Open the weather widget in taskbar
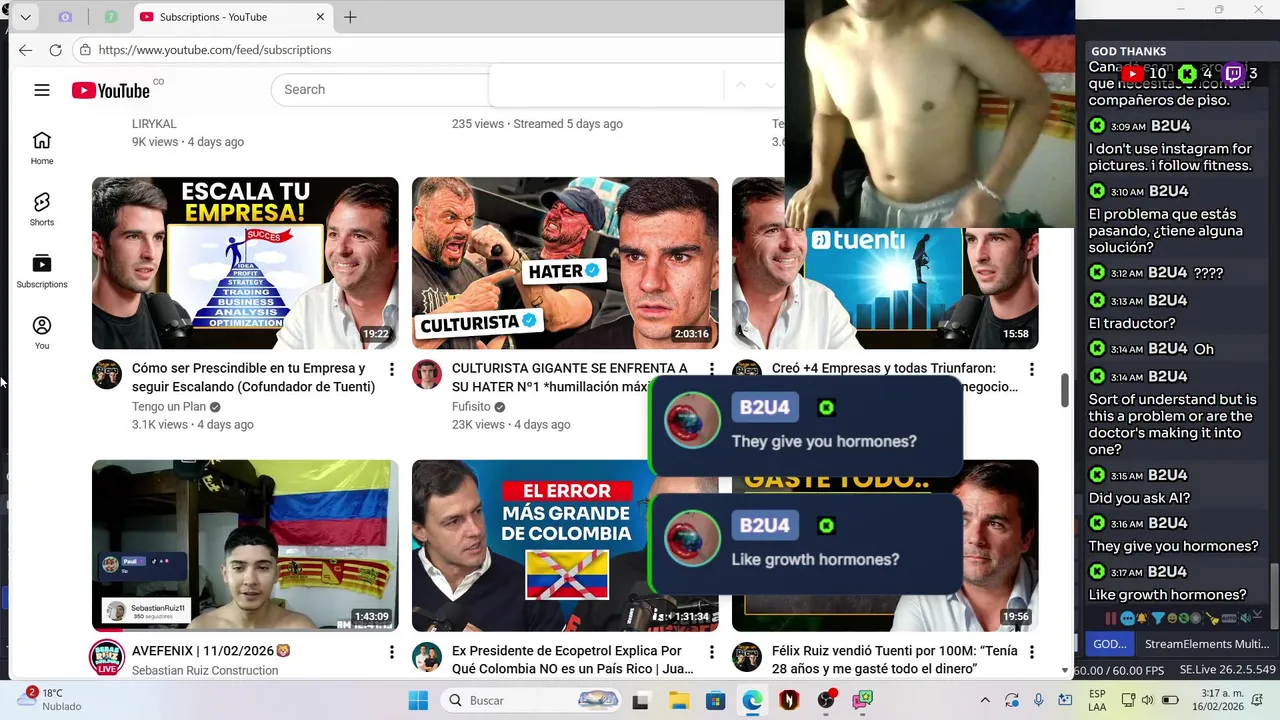1280x720 pixels. (x=50, y=699)
